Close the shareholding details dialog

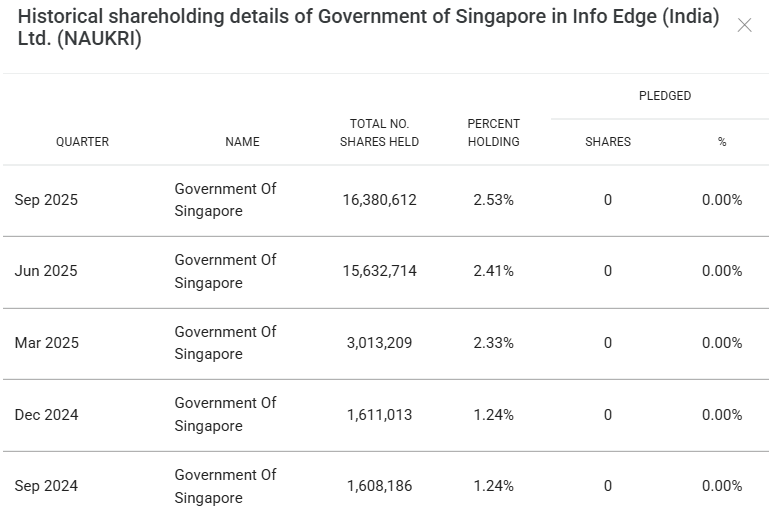coord(744,26)
